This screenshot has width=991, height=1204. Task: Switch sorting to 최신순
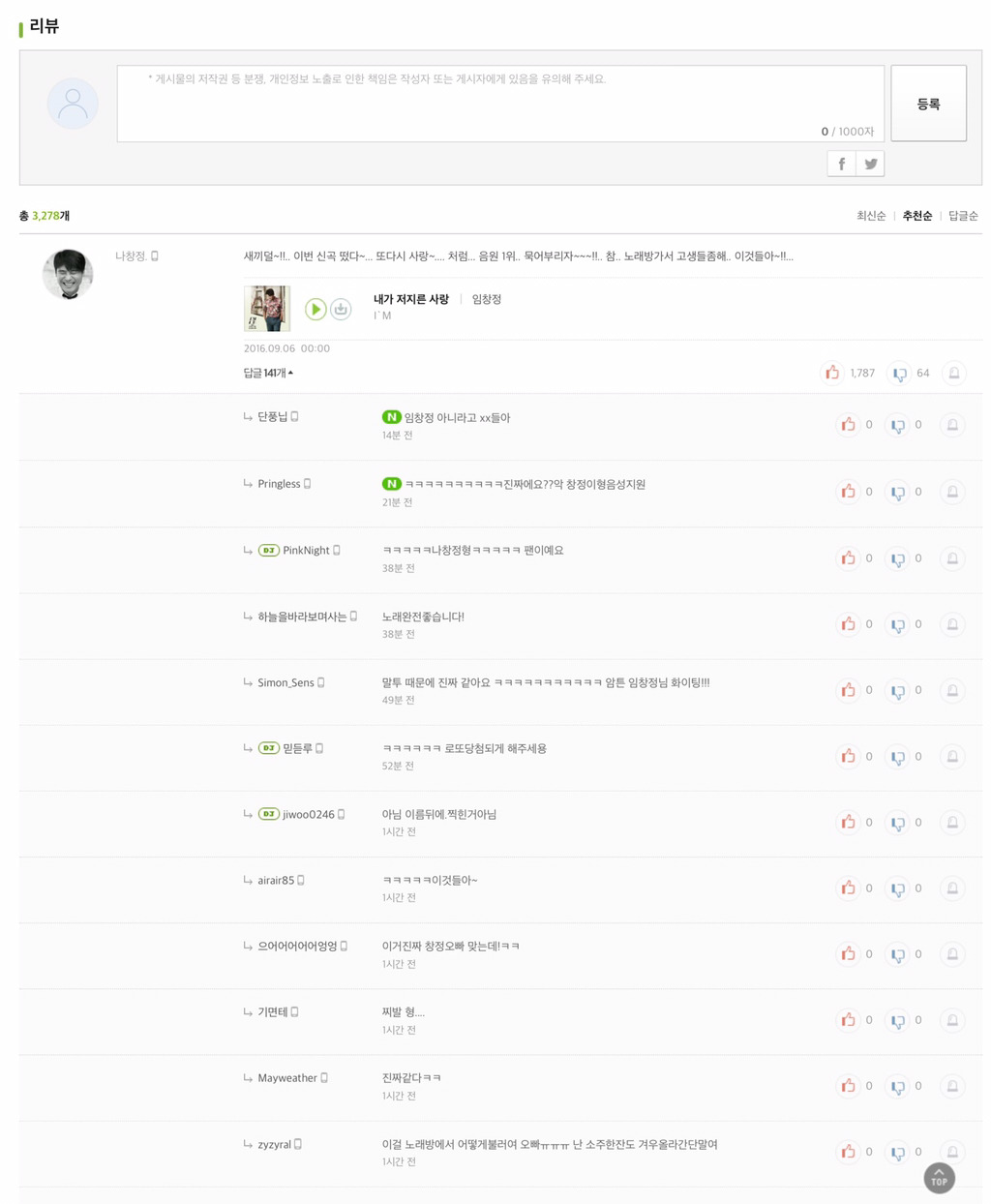(870, 215)
